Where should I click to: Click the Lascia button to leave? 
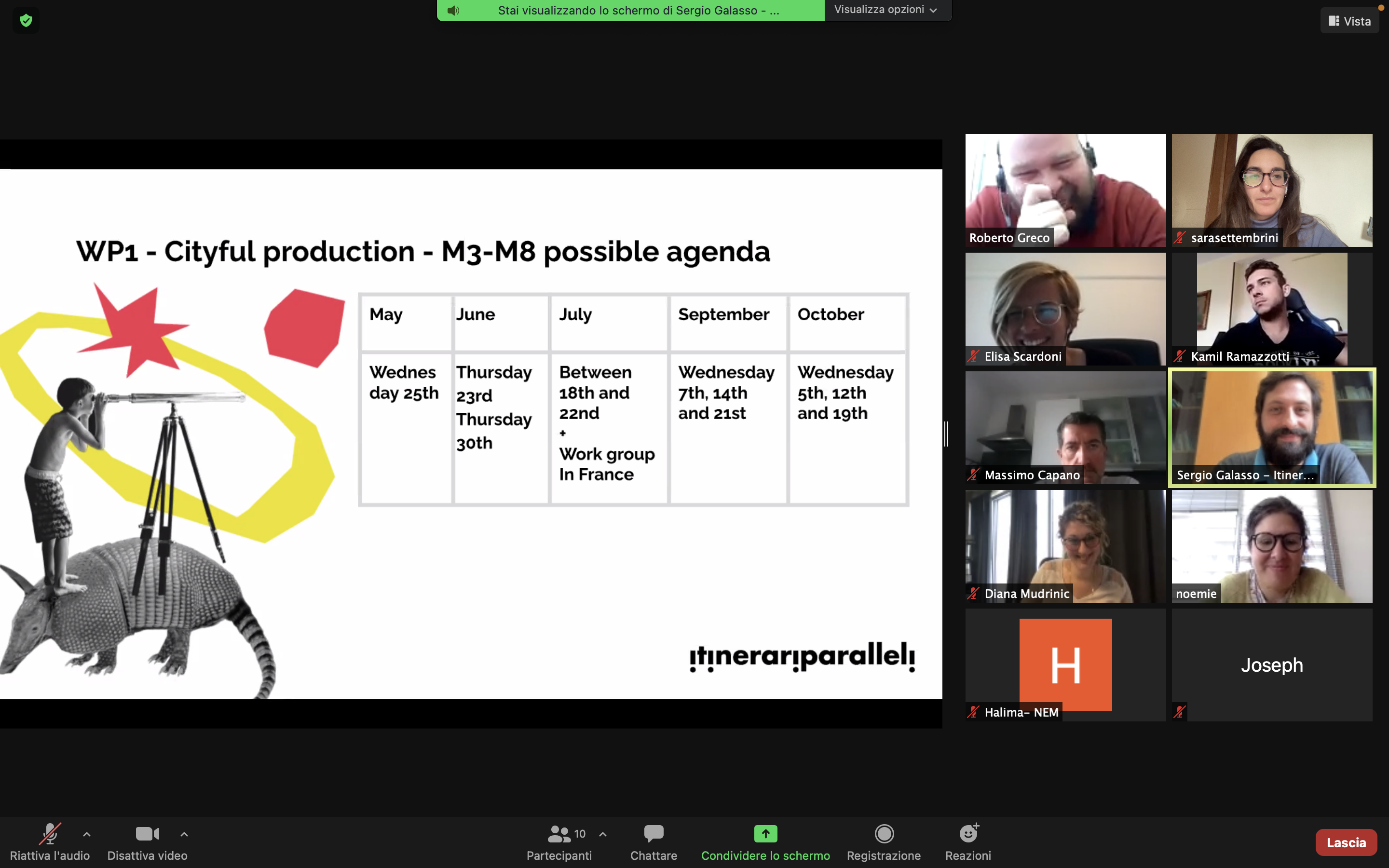click(x=1346, y=842)
